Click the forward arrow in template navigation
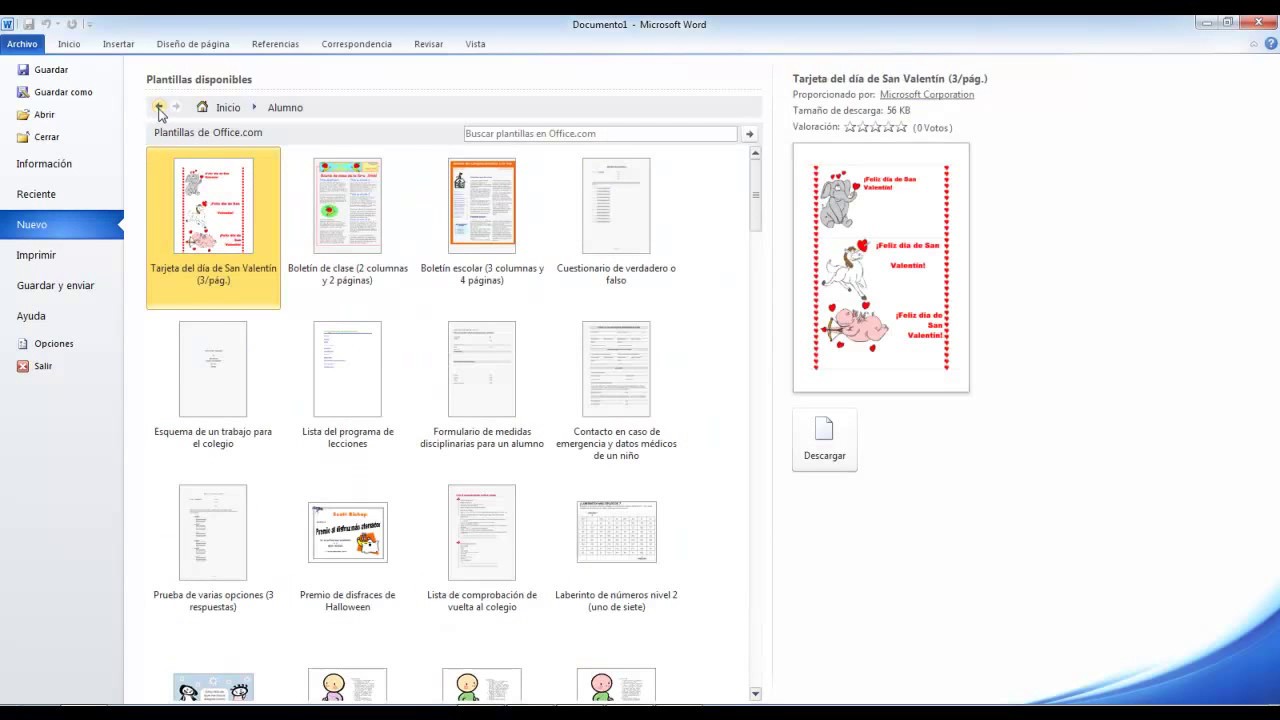1280x720 pixels. tap(176, 107)
